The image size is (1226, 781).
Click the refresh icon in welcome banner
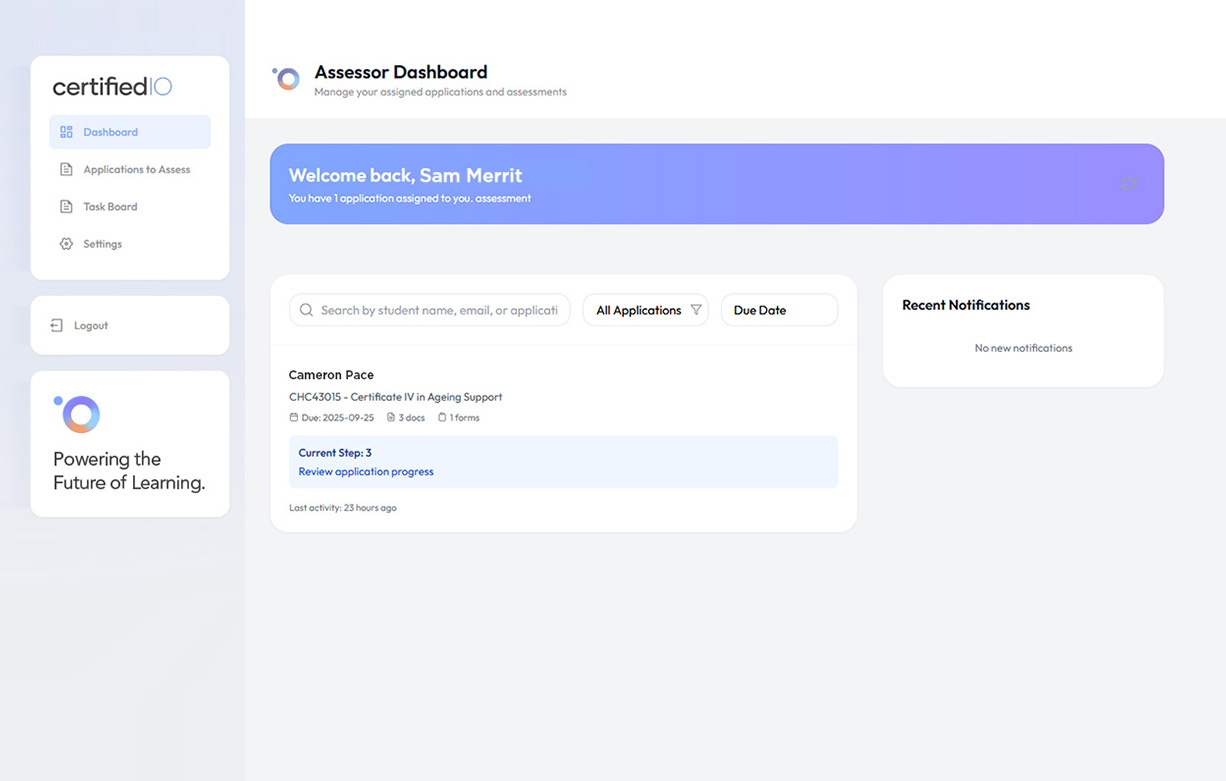pos(1129,184)
